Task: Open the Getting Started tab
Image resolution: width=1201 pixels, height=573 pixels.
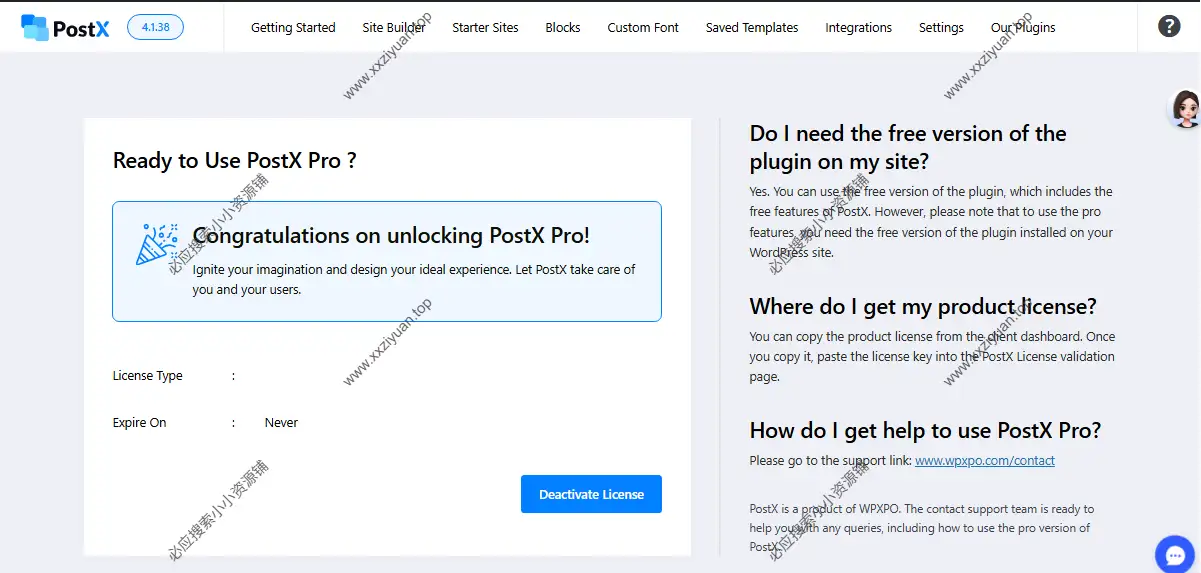Action: (x=293, y=28)
